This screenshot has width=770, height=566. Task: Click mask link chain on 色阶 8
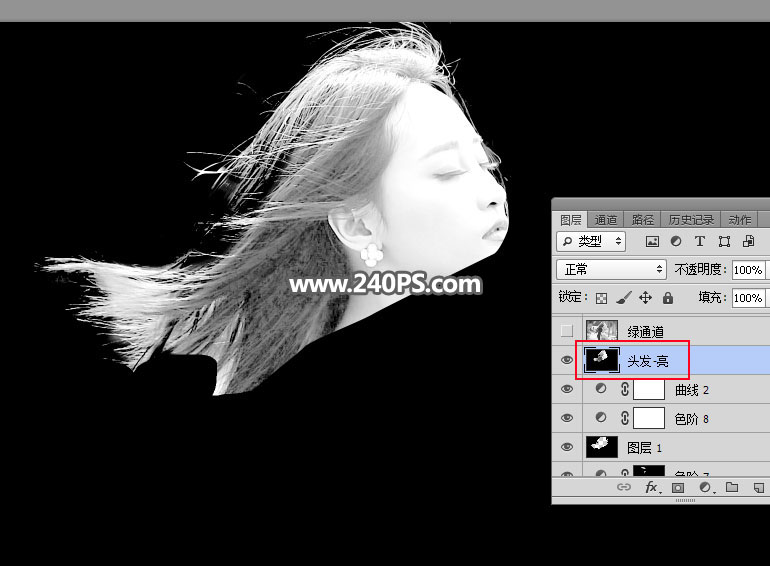(625, 418)
